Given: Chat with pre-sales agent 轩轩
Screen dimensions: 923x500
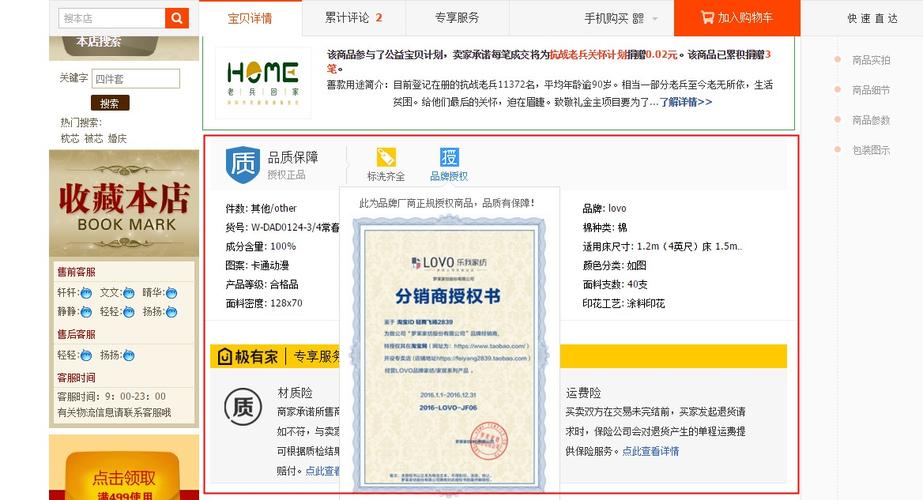Looking at the screenshot, I should pos(74,293).
